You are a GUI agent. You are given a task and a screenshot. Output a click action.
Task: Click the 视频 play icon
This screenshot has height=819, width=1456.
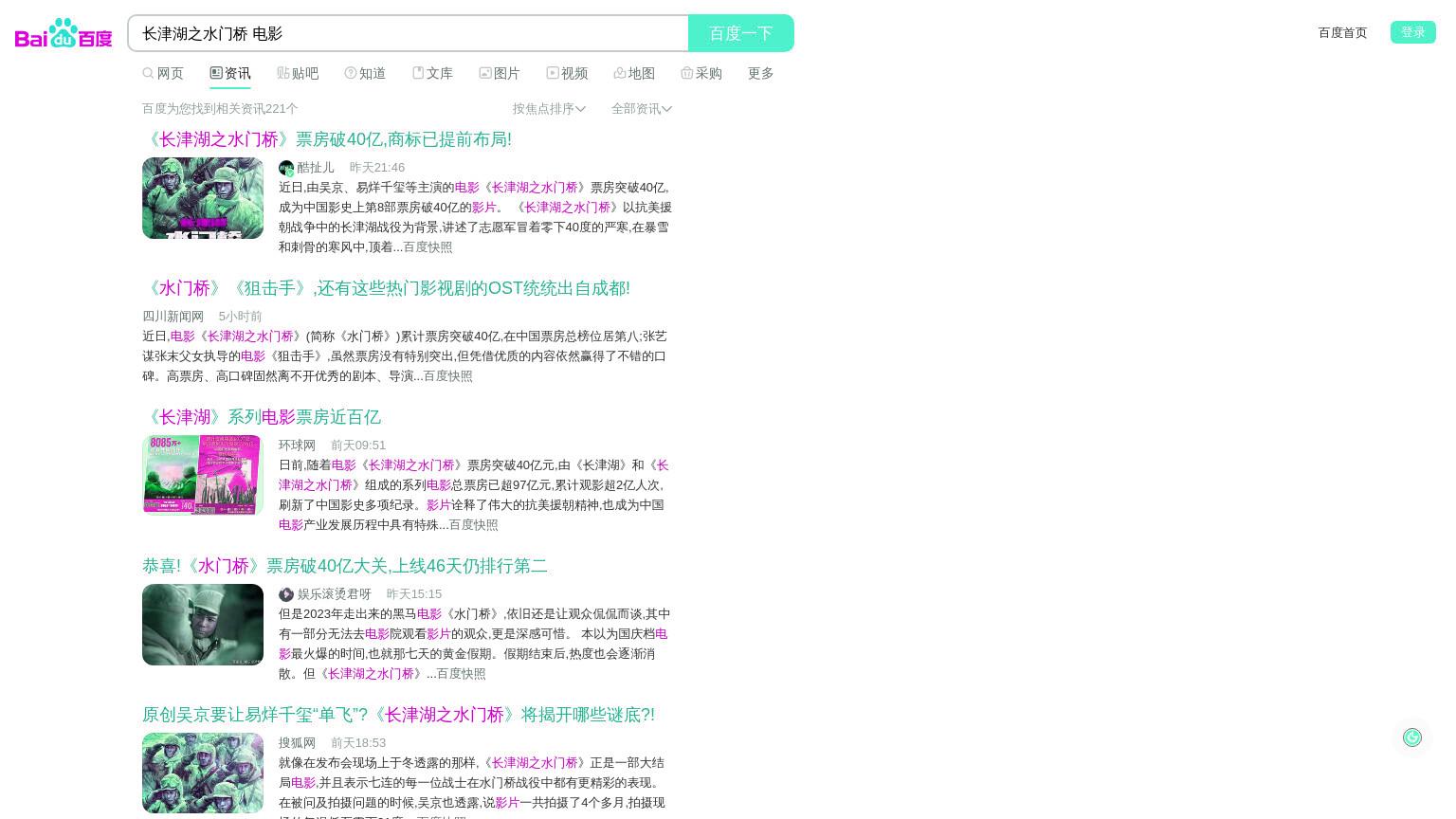tap(553, 73)
